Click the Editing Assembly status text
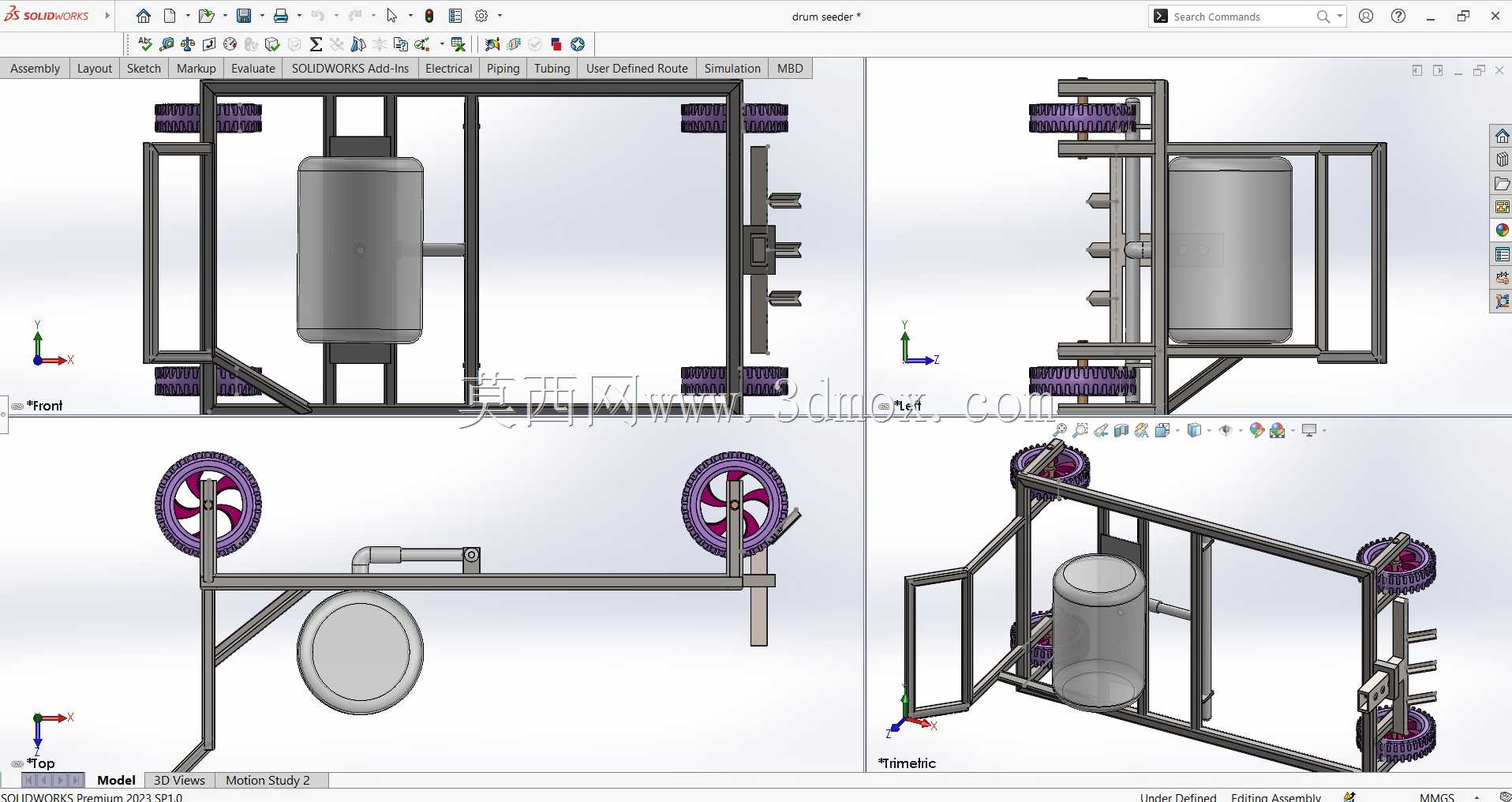The width and height of the screenshot is (1512, 802). pyautogui.click(x=1276, y=796)
